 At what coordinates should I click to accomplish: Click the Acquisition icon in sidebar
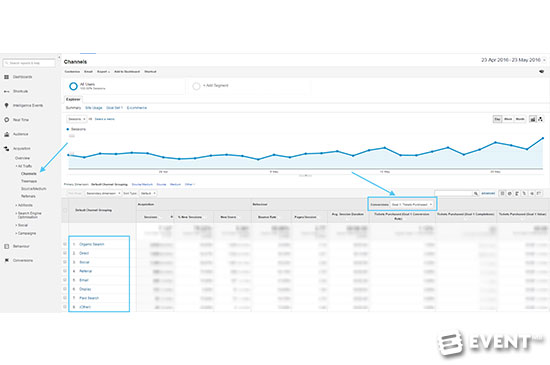[x=6, y=148]
